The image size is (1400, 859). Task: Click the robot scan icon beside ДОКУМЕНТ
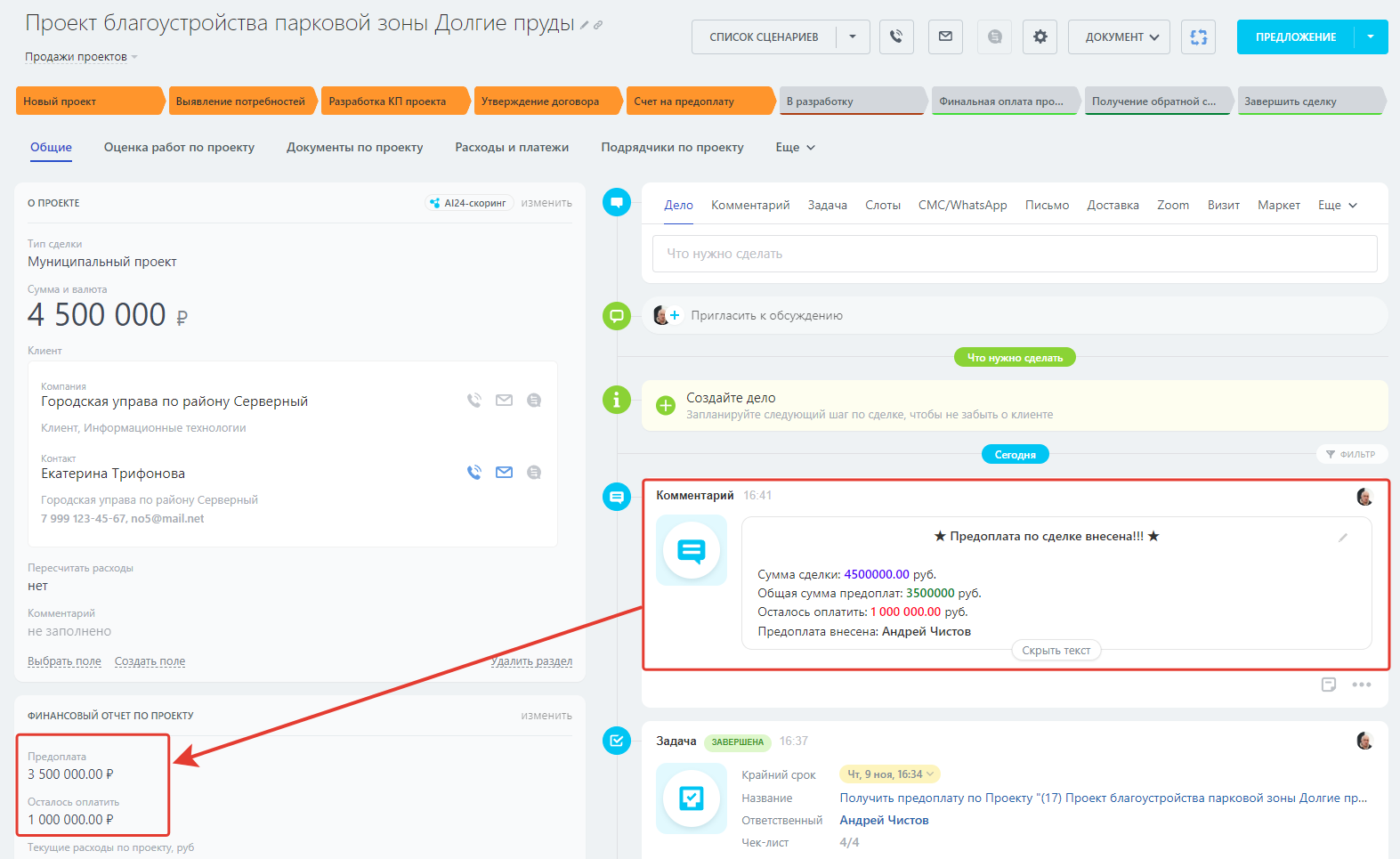[x=1199, y=36]
